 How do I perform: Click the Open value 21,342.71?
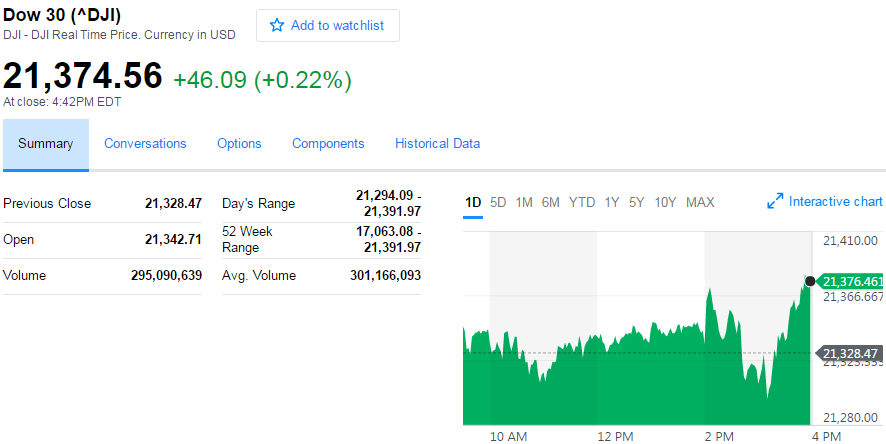(173, 240)
